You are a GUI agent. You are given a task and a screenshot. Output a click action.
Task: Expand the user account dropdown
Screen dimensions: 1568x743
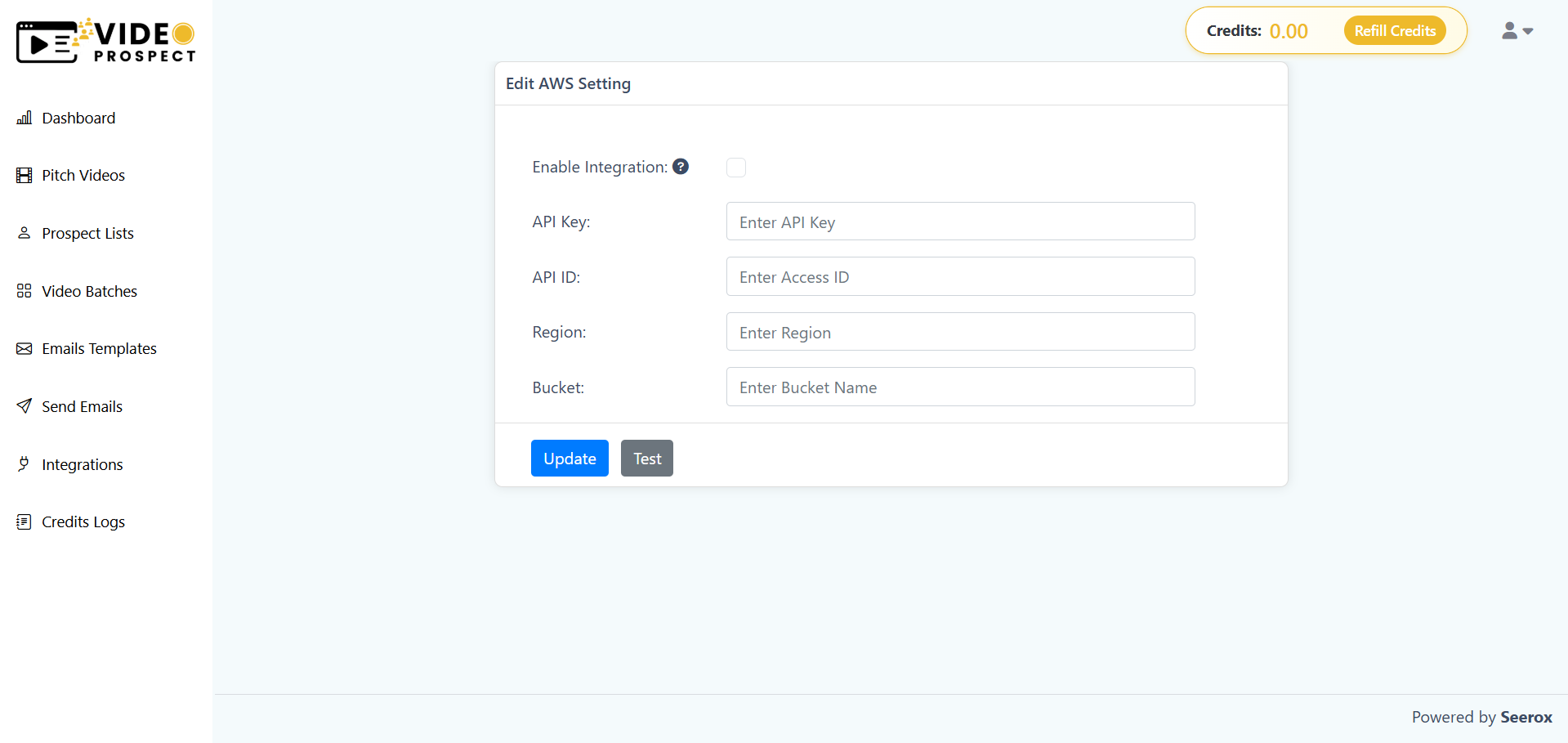[x=1517, y=30]
